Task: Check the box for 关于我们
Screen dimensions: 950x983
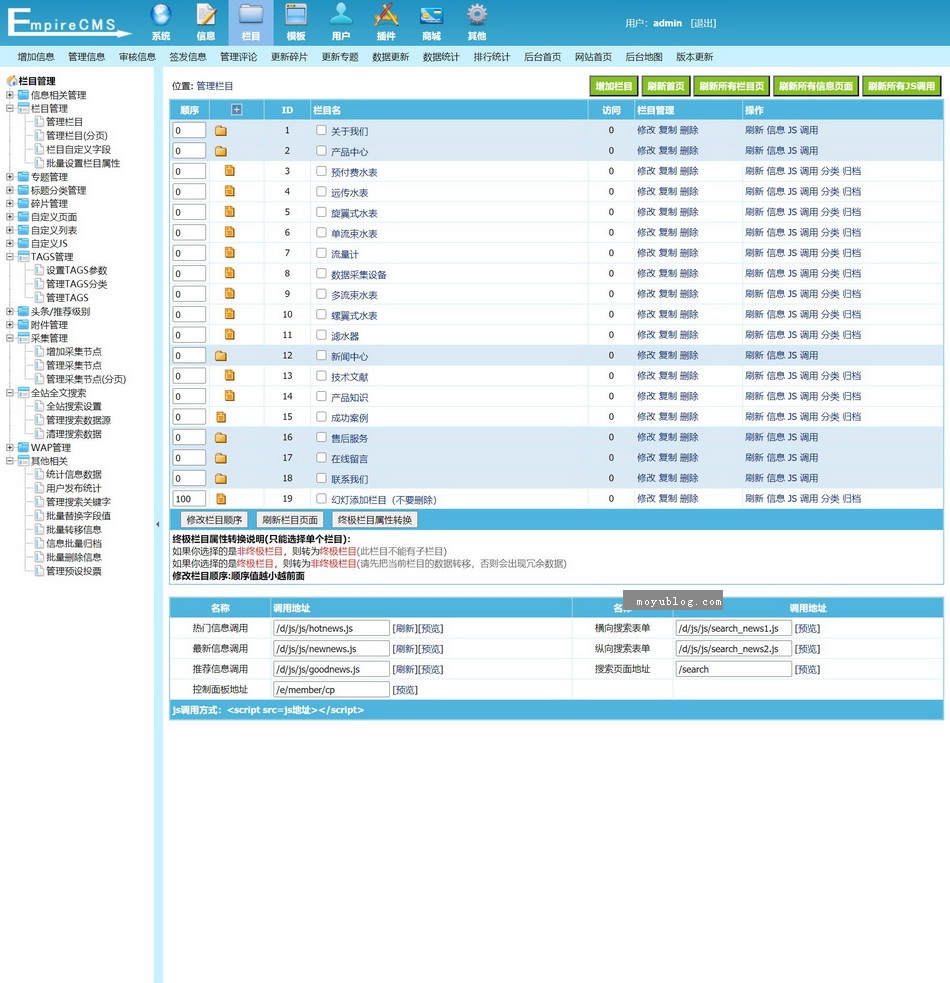Action: [x=321, y=130]
